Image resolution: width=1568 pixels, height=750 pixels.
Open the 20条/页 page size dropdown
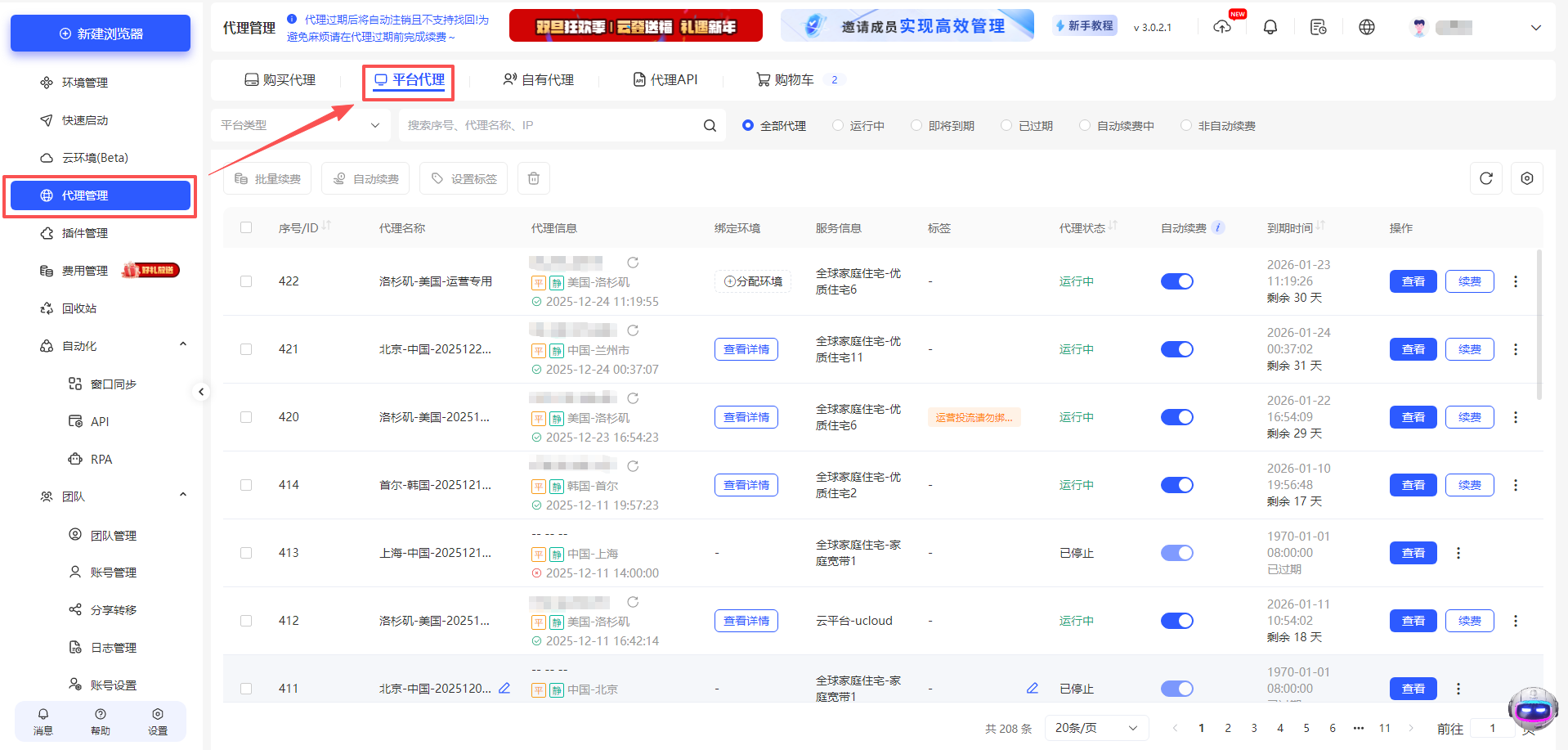1095,727
